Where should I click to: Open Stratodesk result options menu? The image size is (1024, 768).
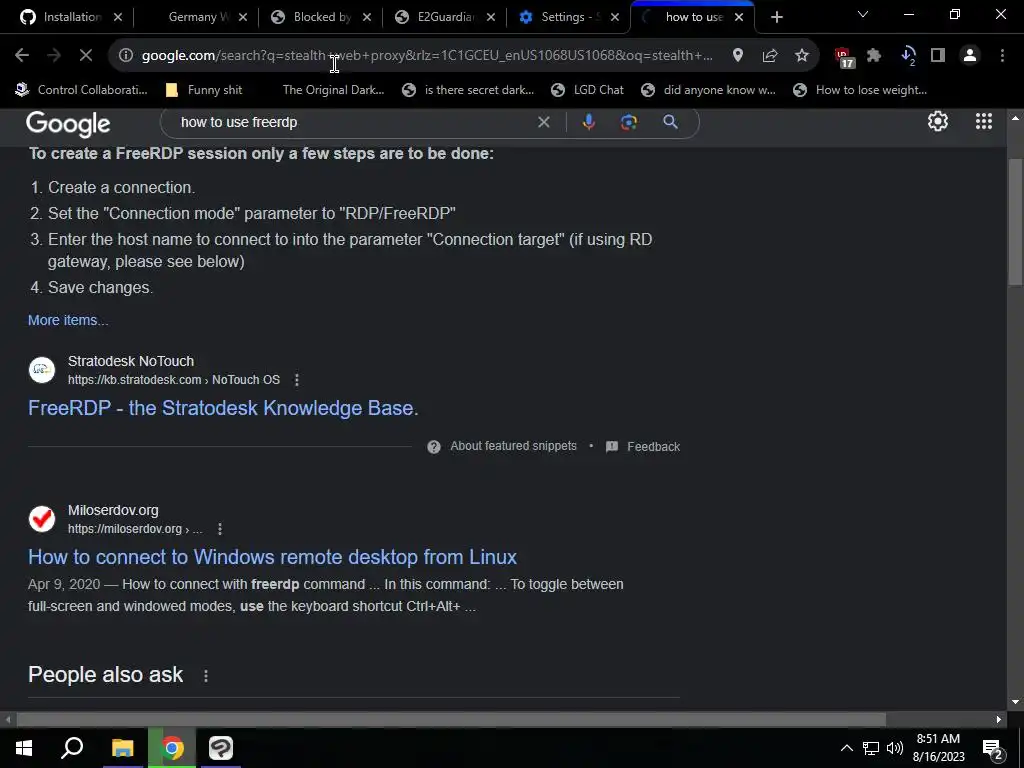(296, 380)
